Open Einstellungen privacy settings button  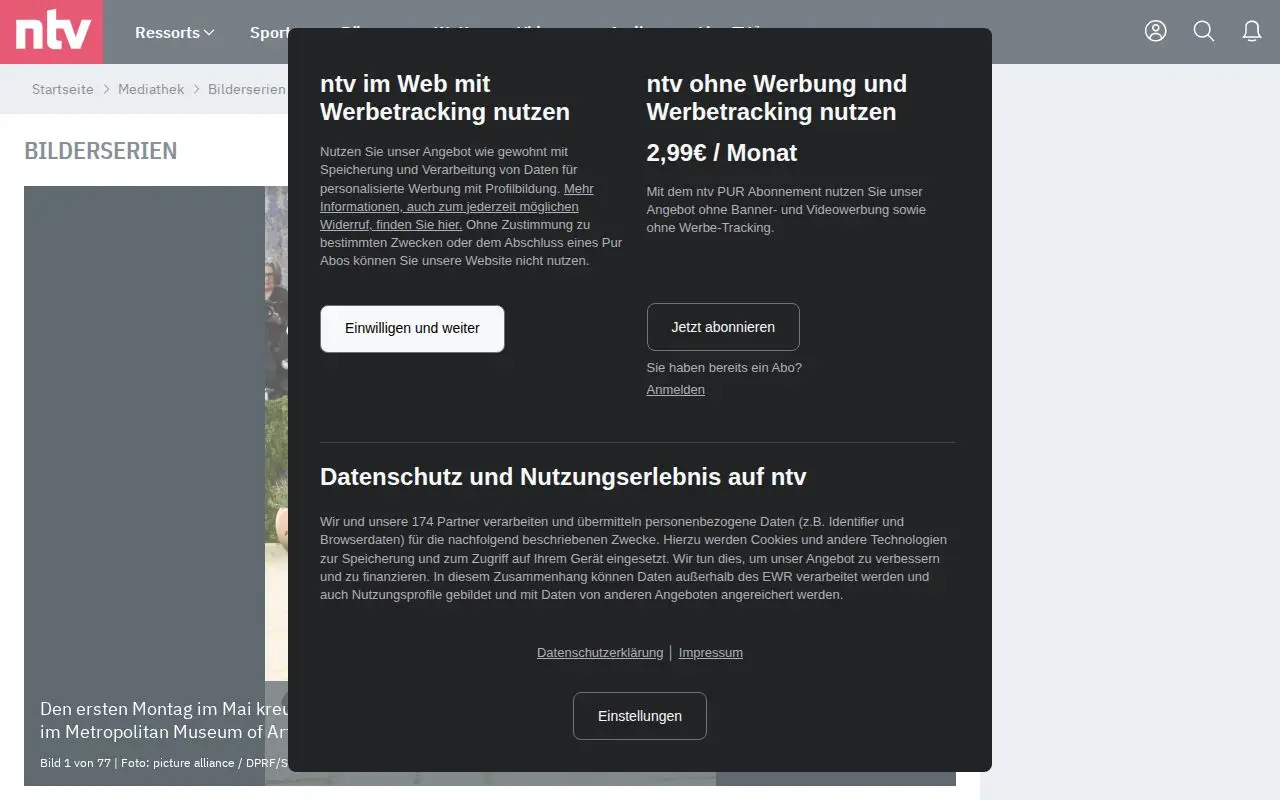[640, 716]
